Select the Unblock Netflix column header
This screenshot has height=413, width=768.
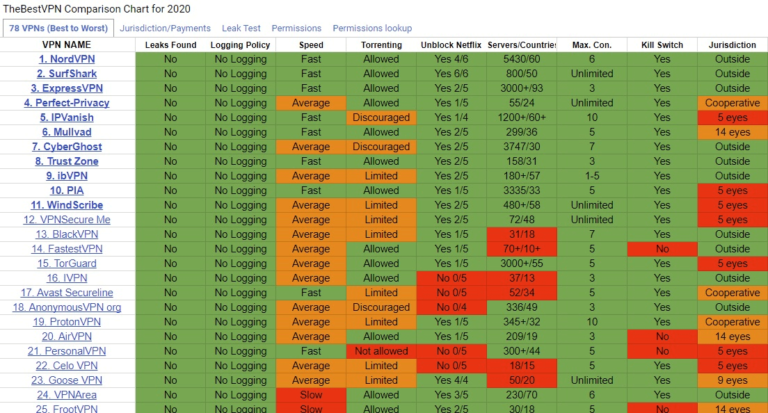point(458,45)
